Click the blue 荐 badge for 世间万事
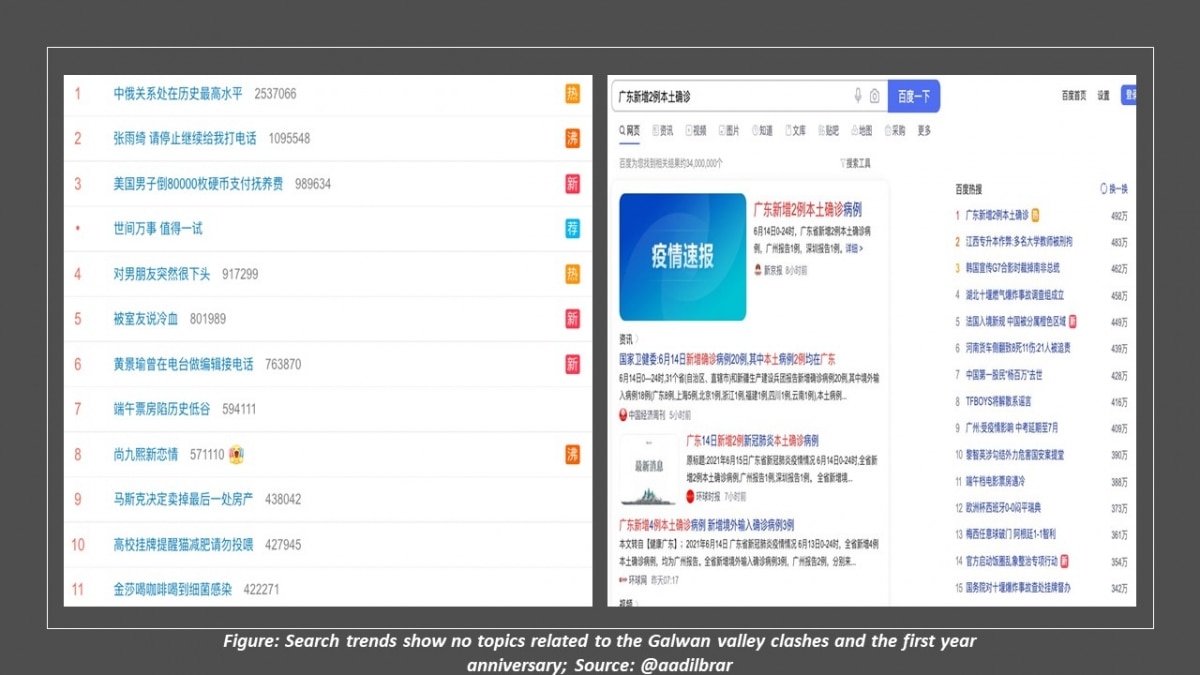This screenshot has height=675, width=1200. (x=572, y=229)
